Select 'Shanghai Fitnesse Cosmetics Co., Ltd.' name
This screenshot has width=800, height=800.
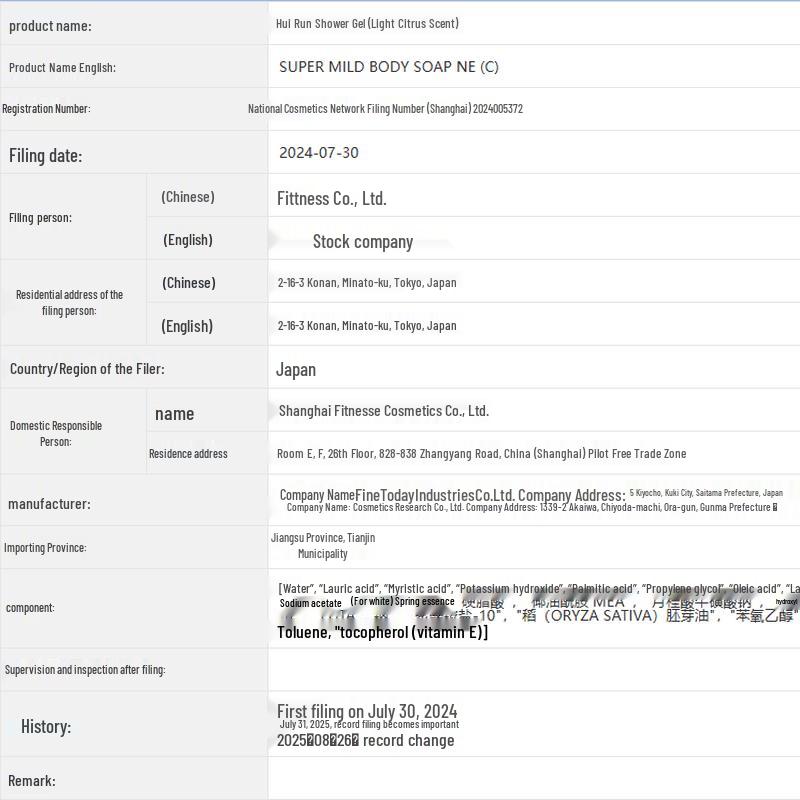pos(383,411)
